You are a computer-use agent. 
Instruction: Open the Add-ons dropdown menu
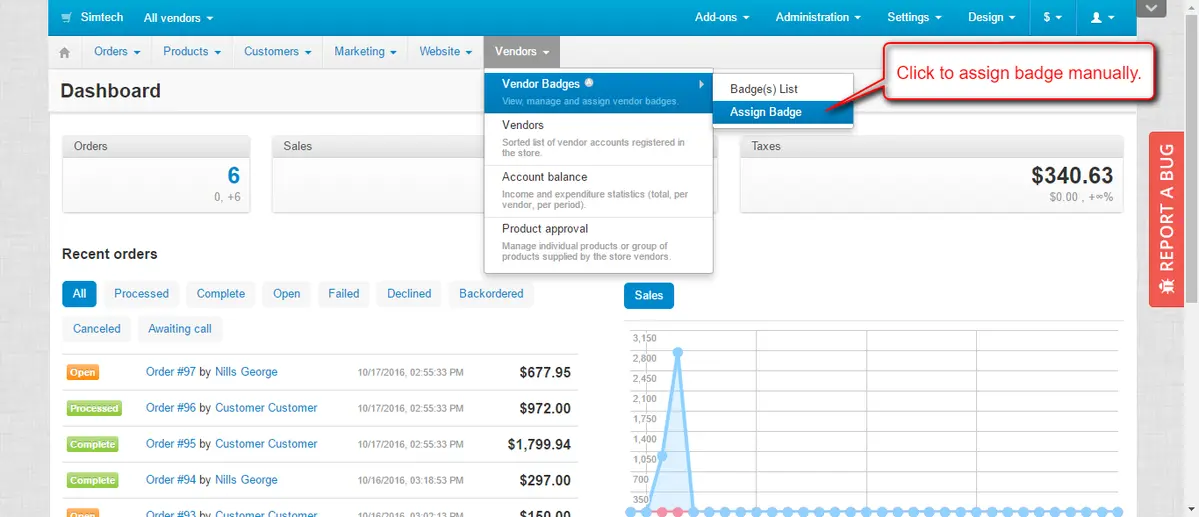tap(722, 18)
